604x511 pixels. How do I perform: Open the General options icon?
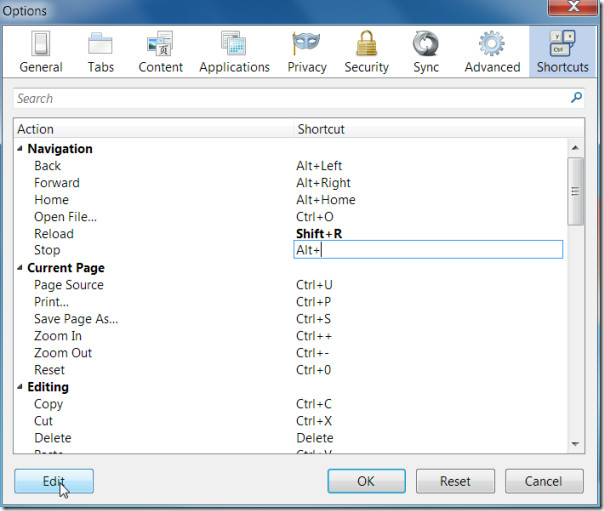tap(40, 46)
